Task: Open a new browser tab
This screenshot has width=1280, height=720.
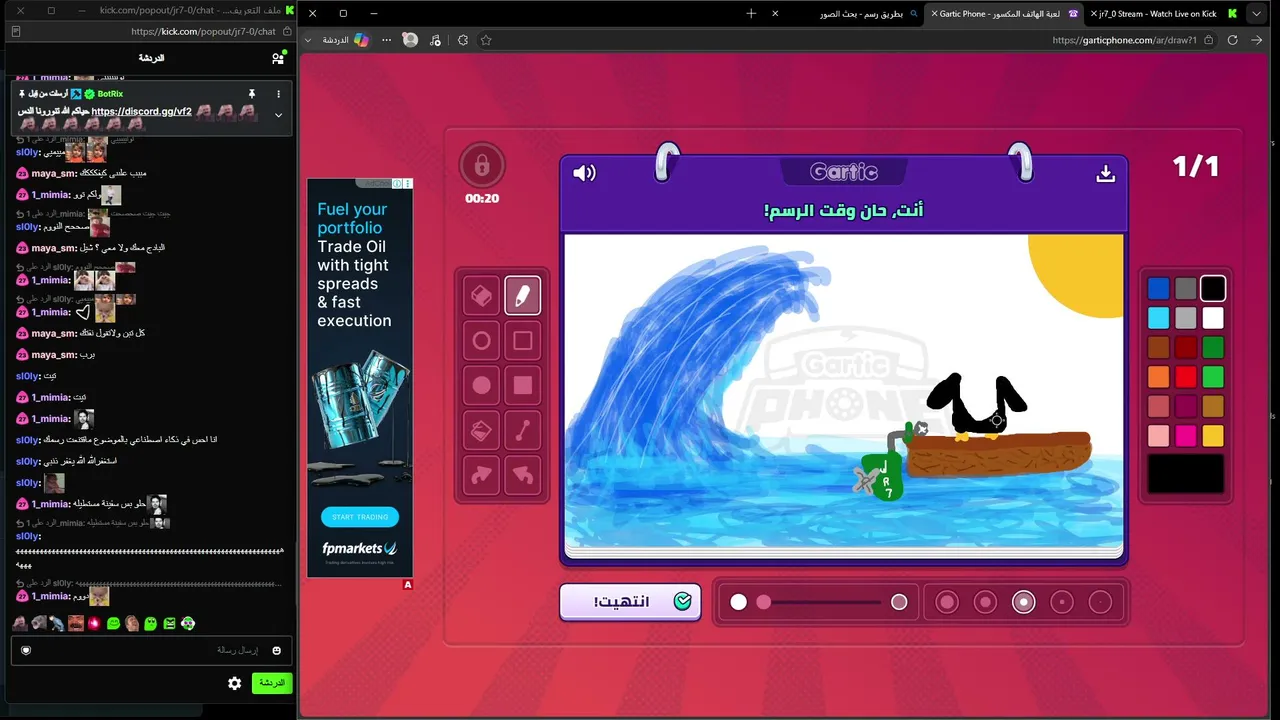Action: tap(751, 13)
